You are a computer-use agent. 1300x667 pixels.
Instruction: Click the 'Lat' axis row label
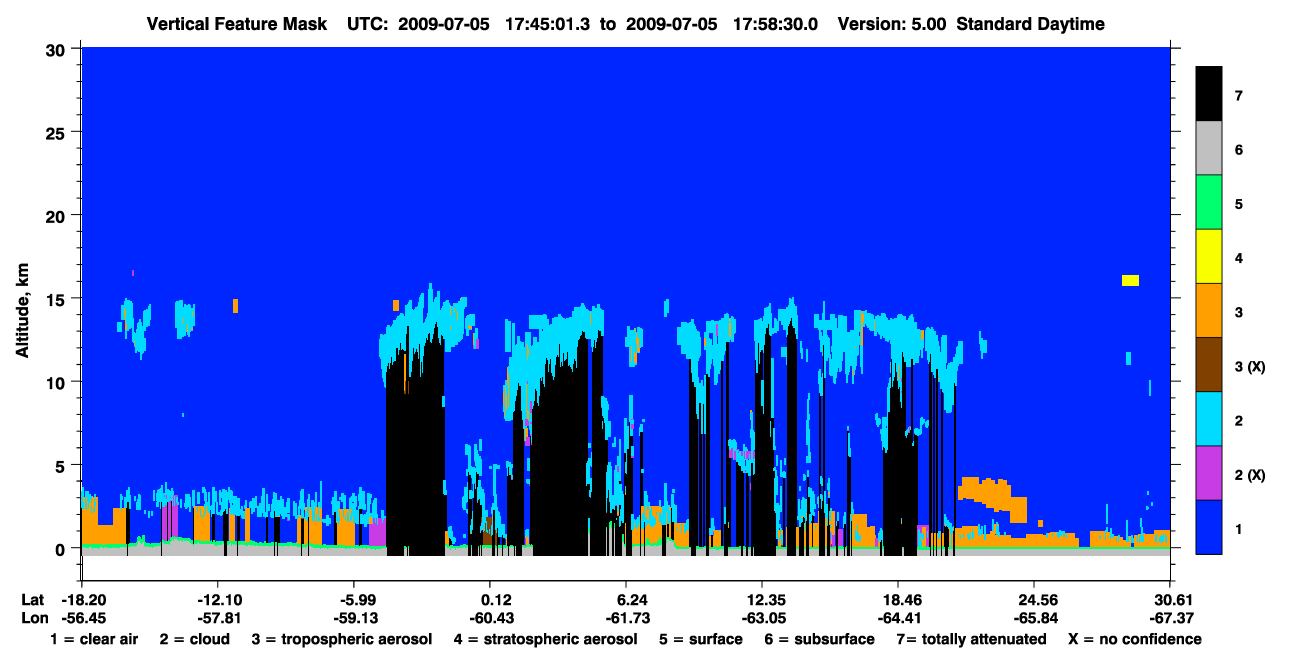(x=32, y=600)
